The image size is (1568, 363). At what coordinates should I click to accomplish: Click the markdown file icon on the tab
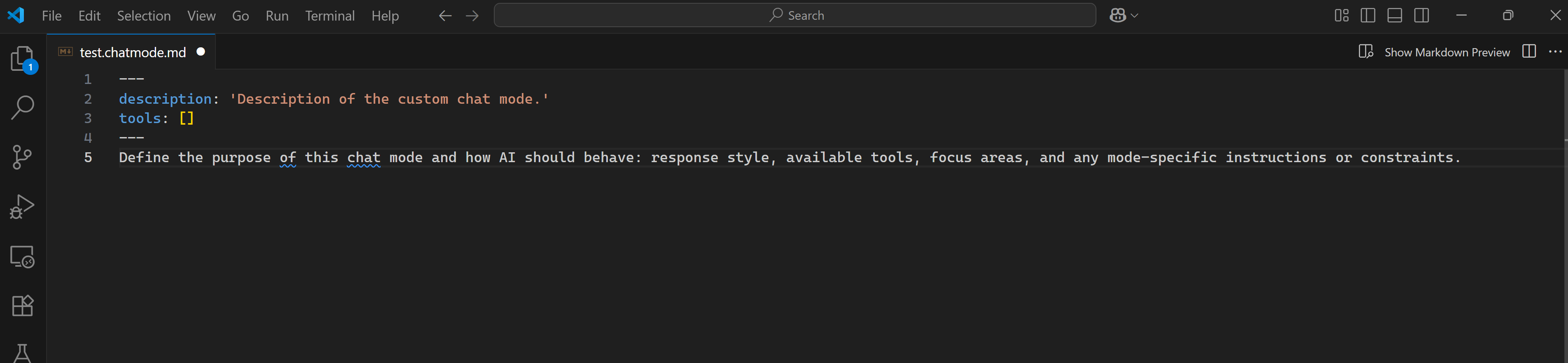pyautogui.click(x=66, y=52)
